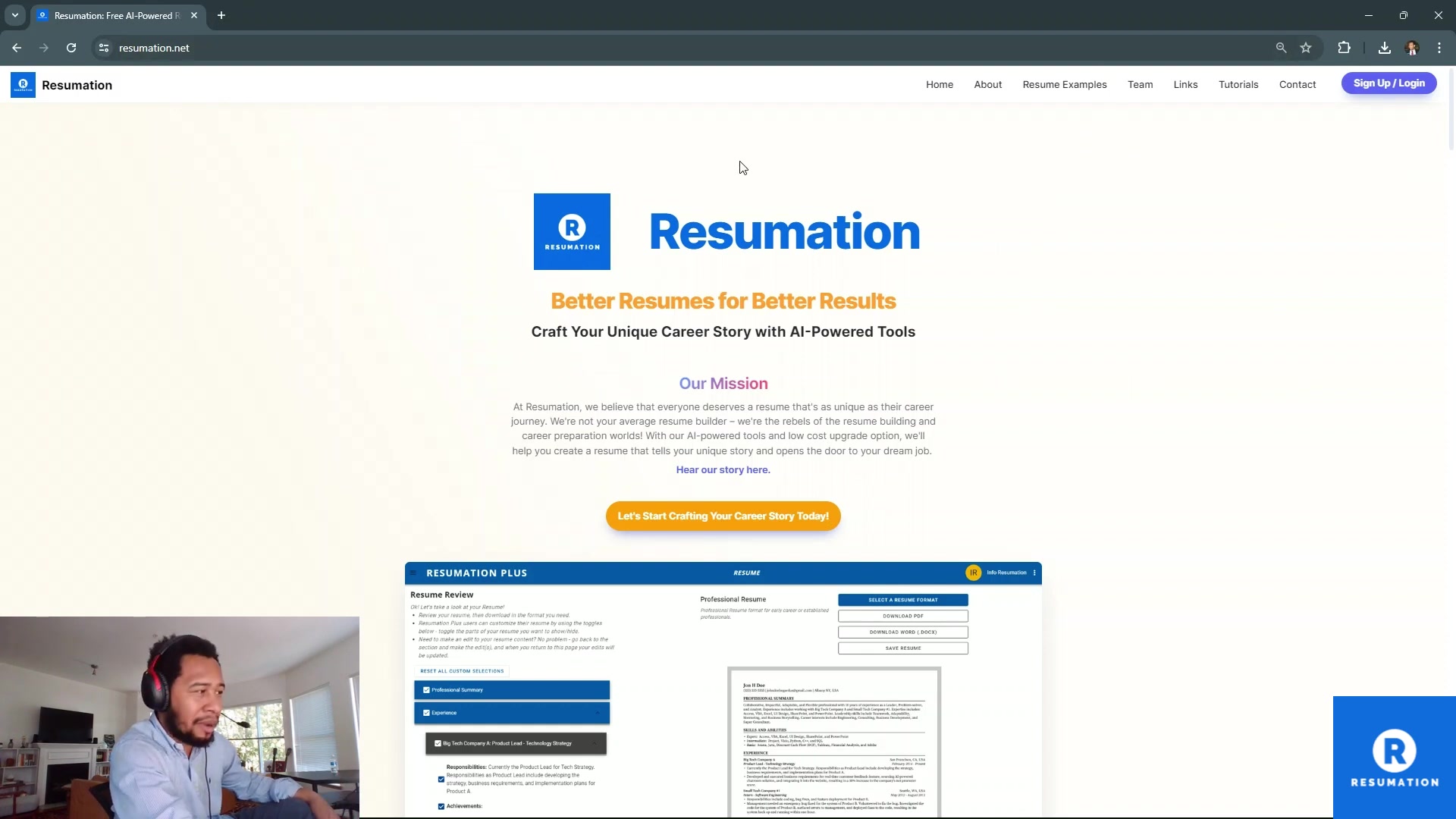Open the Links nav item
Screen dimensions: 1456x819
click(1186, 84)
